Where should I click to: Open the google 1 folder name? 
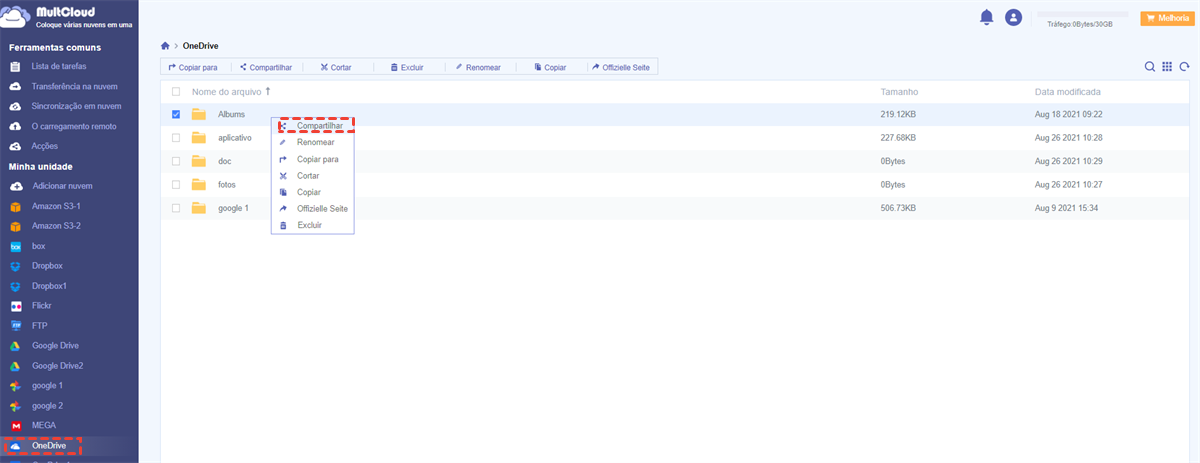233,208
